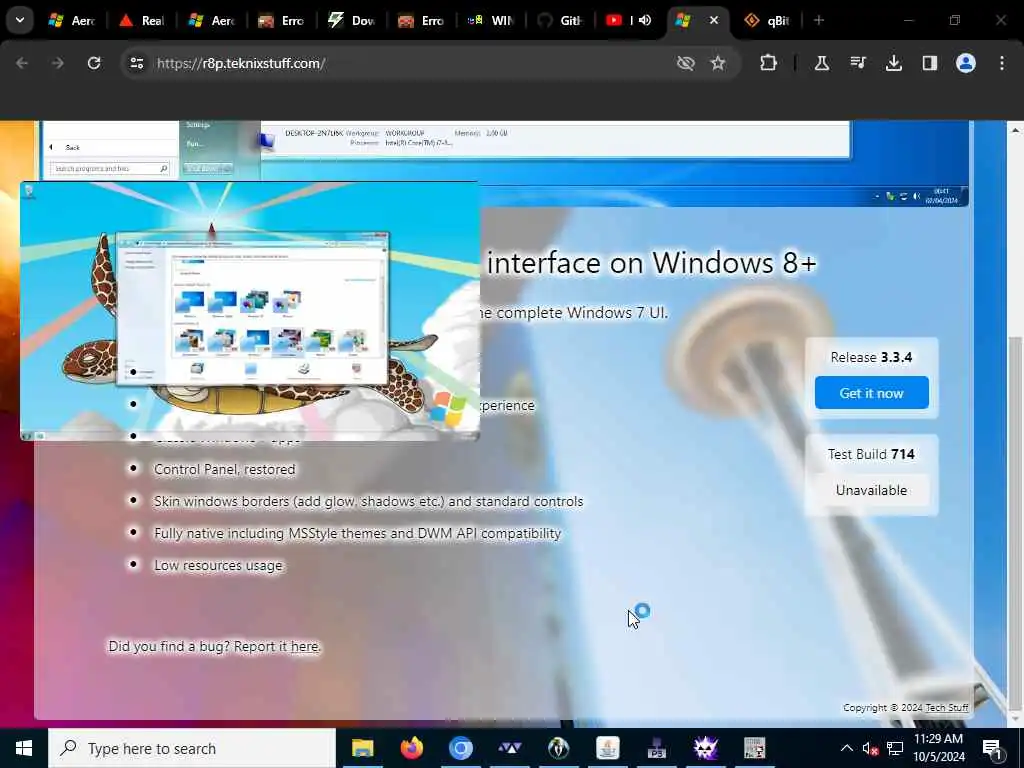Close the active browser tab
1024x768 pixels.
pos(714,20)
